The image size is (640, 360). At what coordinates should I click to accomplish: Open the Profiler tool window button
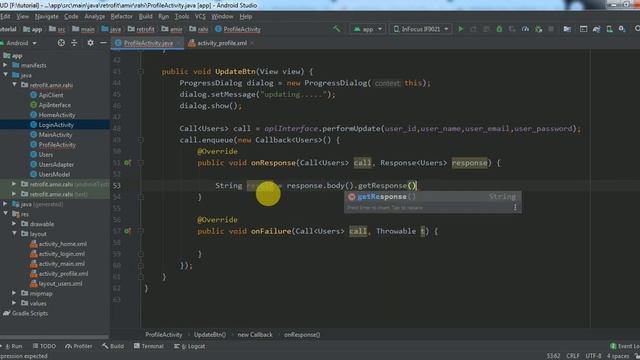point(79,346)
